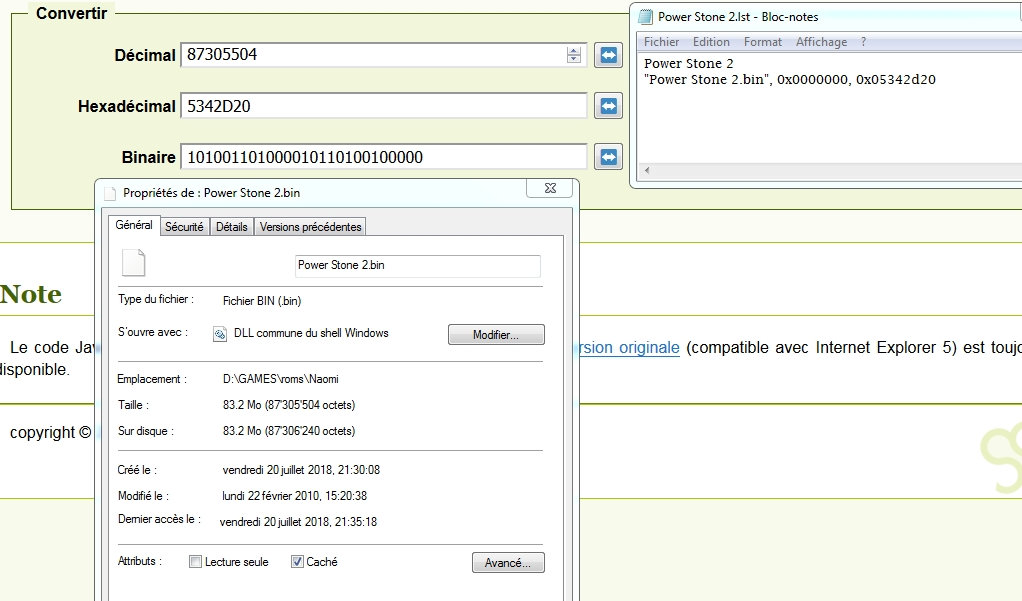
Task: Click the large file icon in the Général tab
Action: click(134, 263)
